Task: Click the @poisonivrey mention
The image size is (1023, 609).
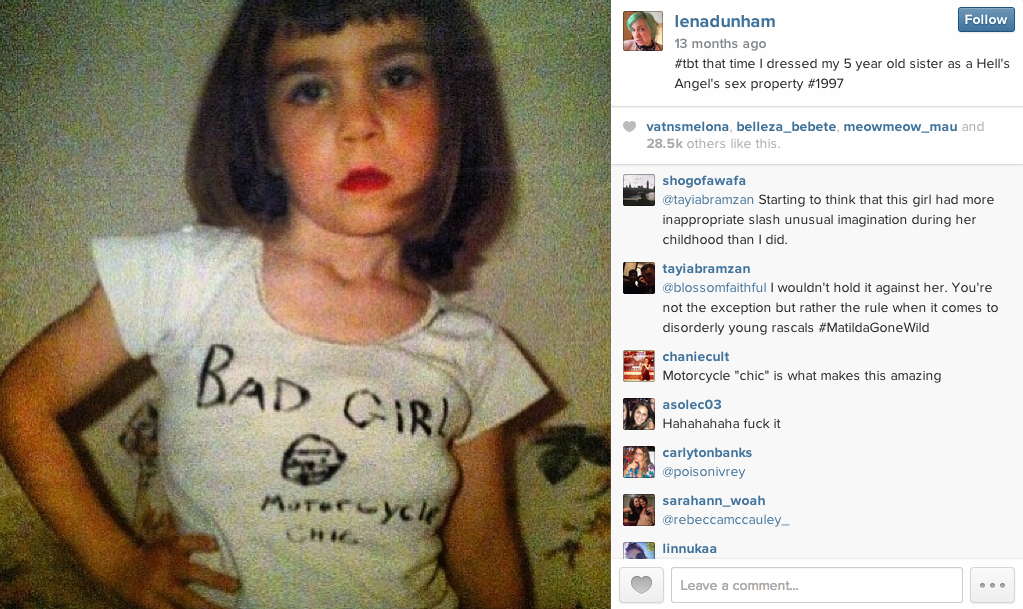Action: click(x=703, y=472)
